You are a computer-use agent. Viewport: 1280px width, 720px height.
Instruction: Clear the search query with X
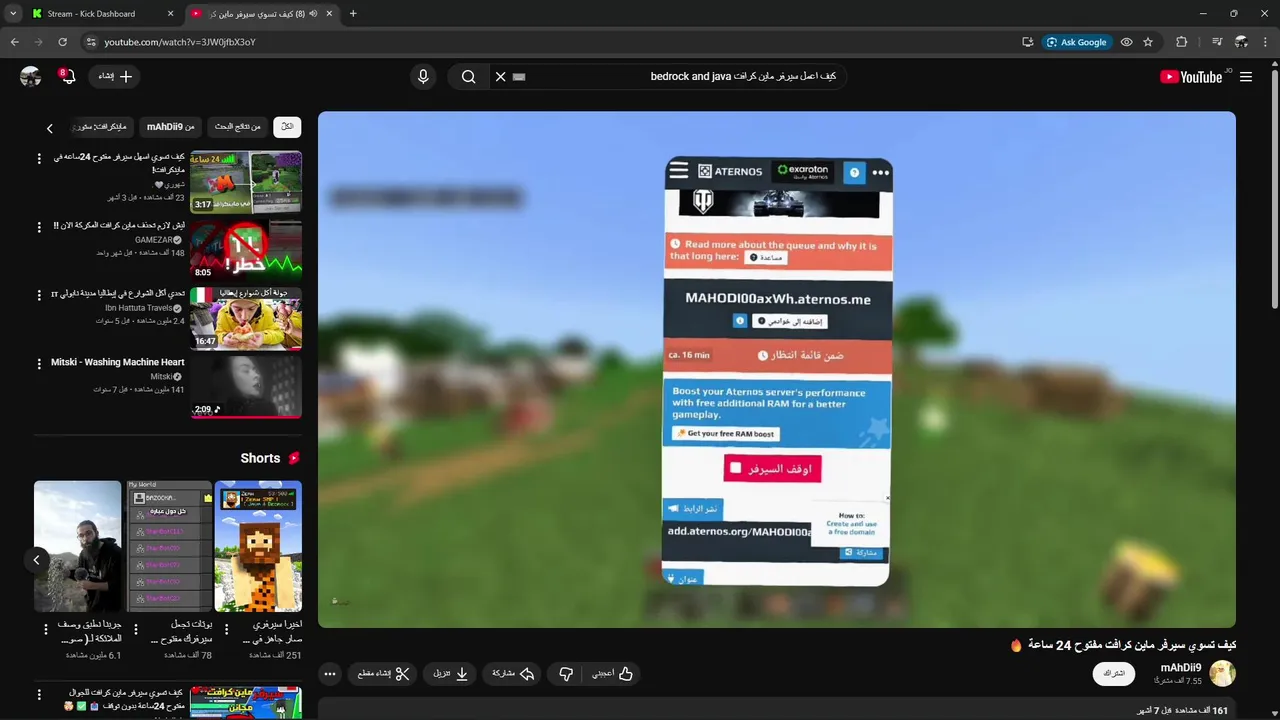(500, 76)
